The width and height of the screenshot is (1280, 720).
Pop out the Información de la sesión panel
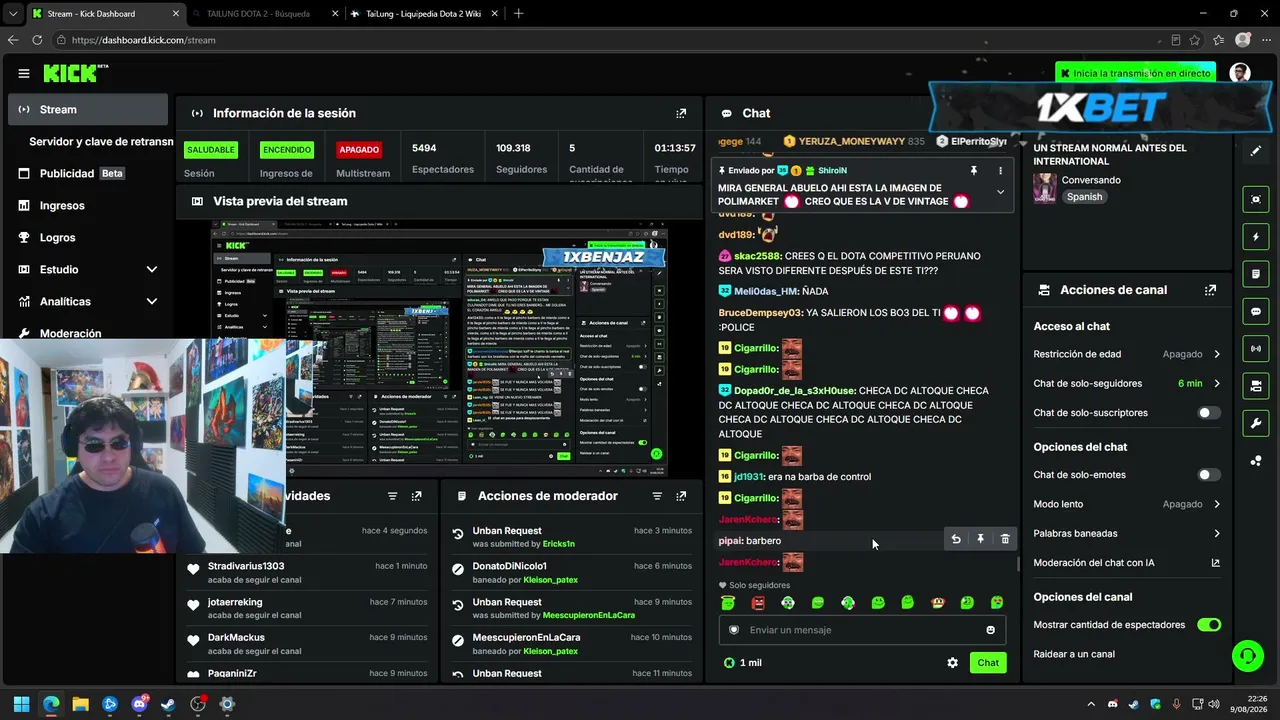681,113
